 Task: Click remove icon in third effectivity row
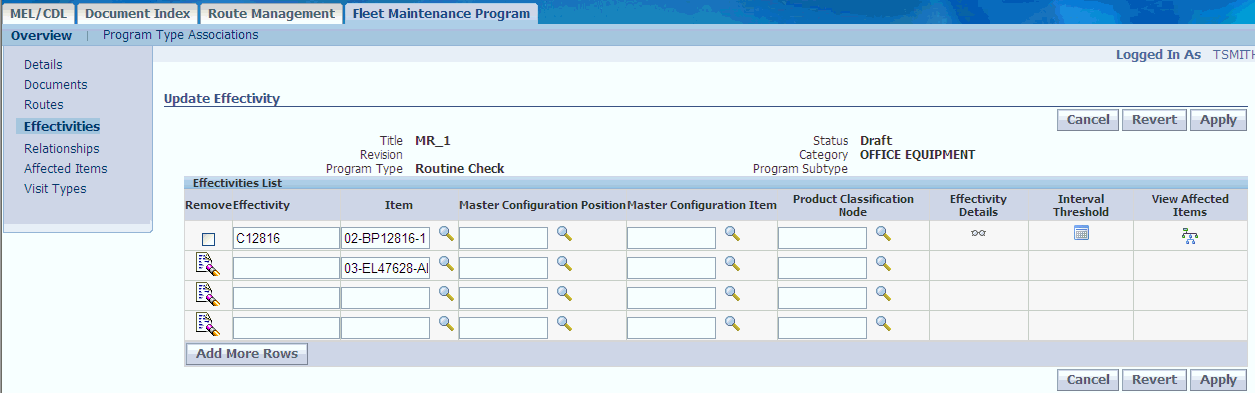pyautogui.click(x=206, y=294)
